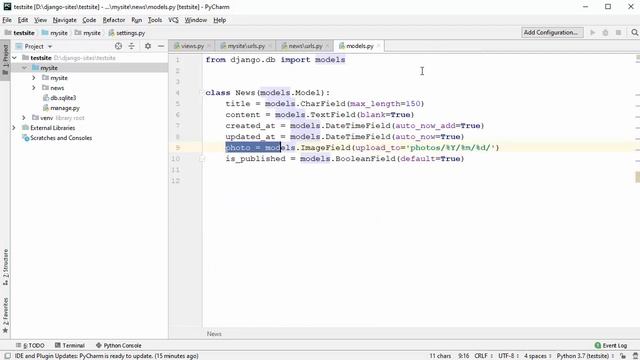This screenshot has width=640, height=360.
Task: Click the yellow warning stripe on editor scrollbar
Action: [x=638, y=177]
